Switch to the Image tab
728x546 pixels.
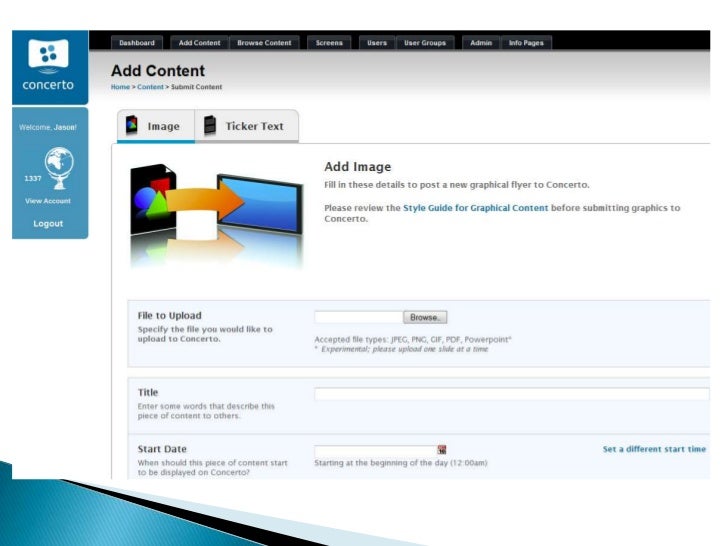(156, 126)
